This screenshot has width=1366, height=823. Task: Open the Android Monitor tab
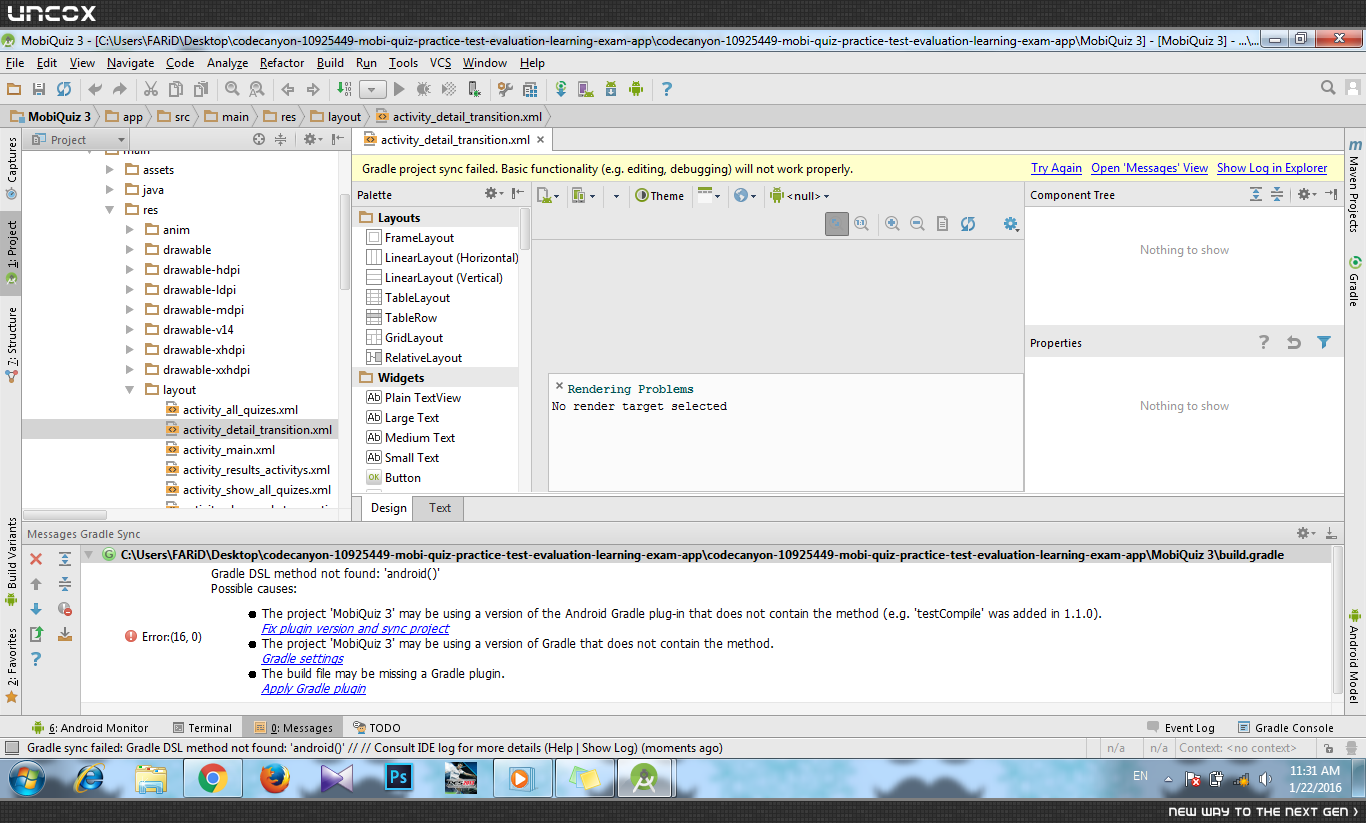click(x=89, y=728)
